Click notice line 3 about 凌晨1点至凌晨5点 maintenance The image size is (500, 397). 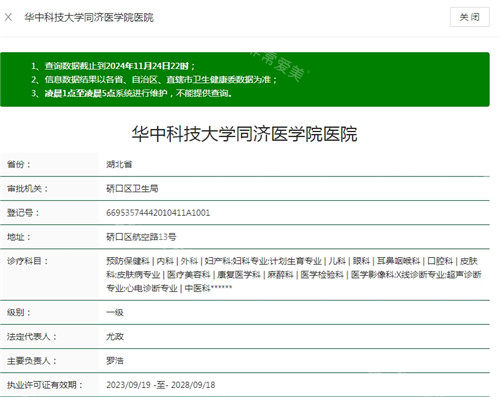(x=132, y=93)
